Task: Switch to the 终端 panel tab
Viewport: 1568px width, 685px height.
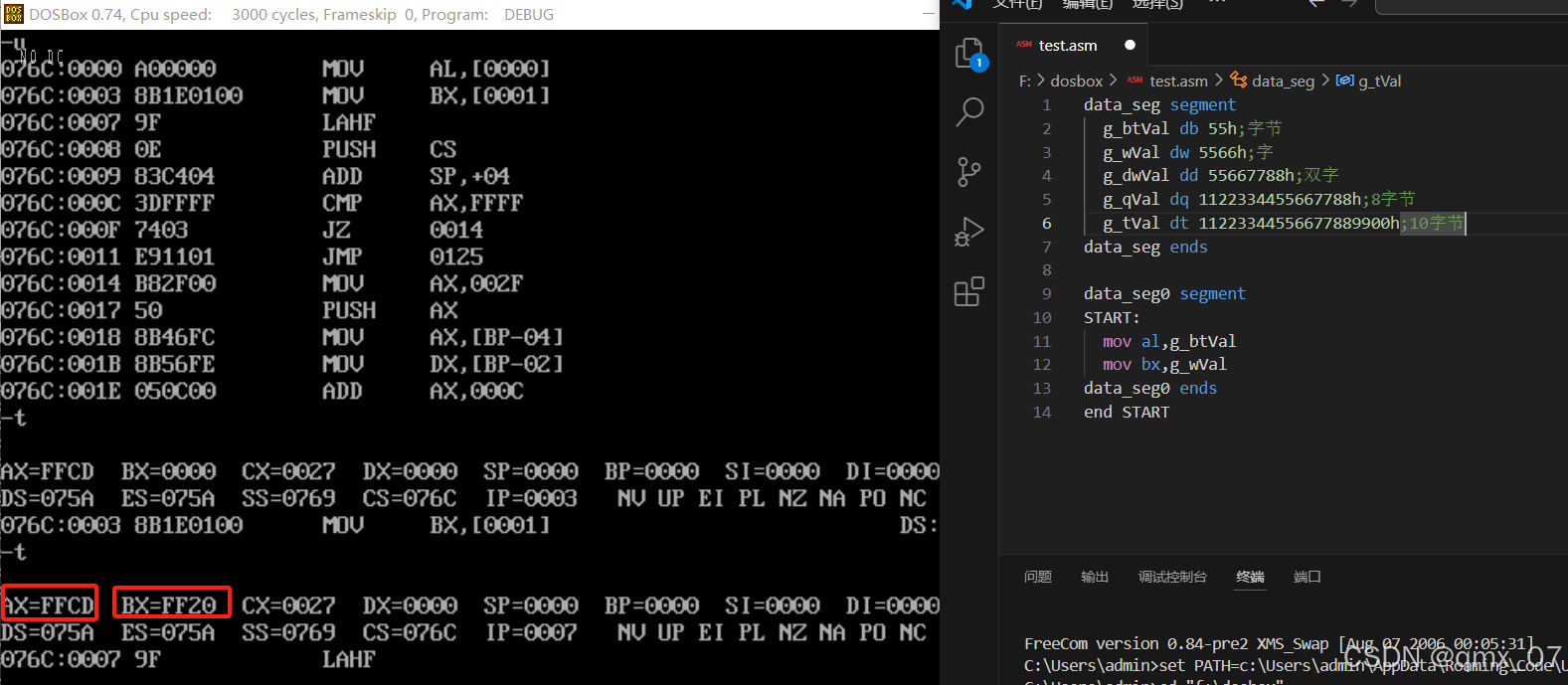Action: click(x=1250, y=577)
